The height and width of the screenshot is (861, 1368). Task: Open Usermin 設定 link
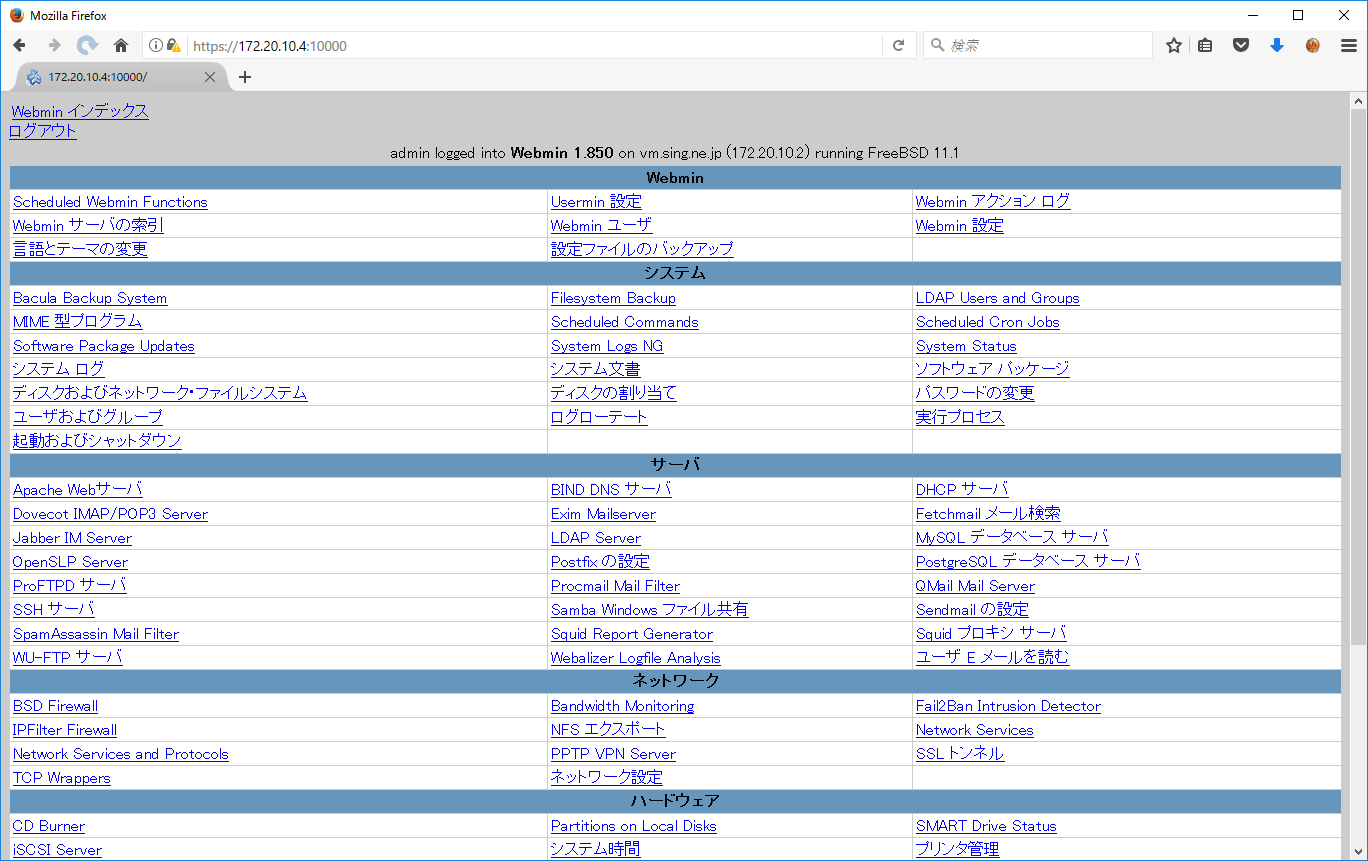596,202
